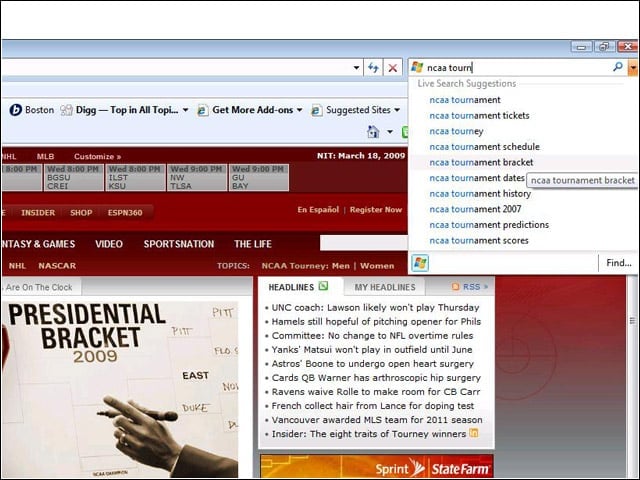This screenshot has height=480, width=640.
Task: Select 'ncaa tournament' suggestion
Action: click(464, 100)
